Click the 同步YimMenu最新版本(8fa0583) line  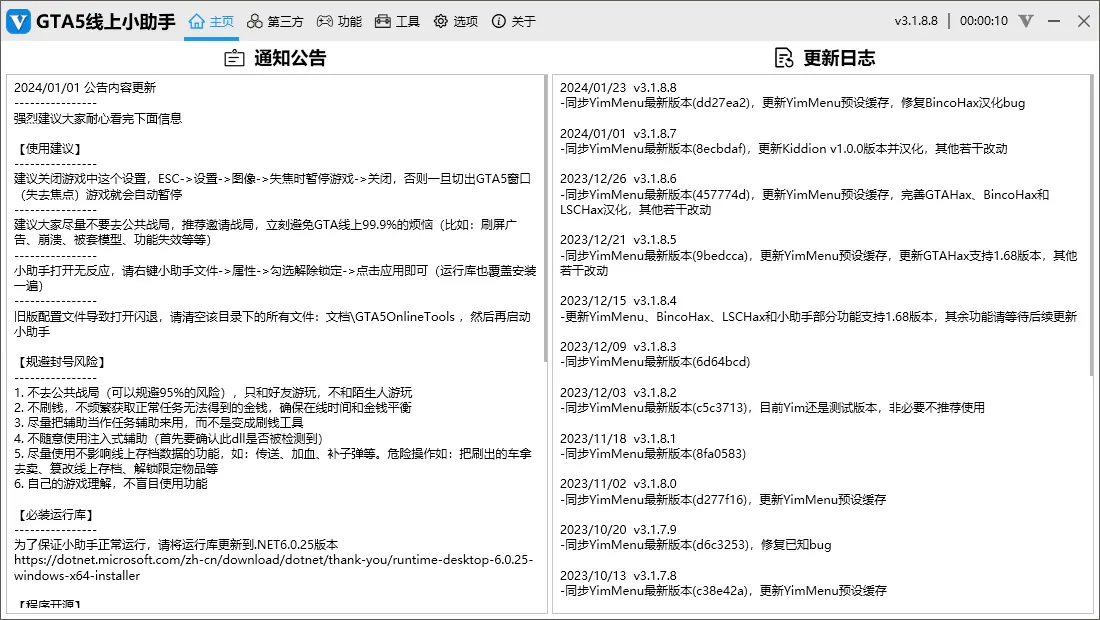pyautogui.click(x=653, y=454)
